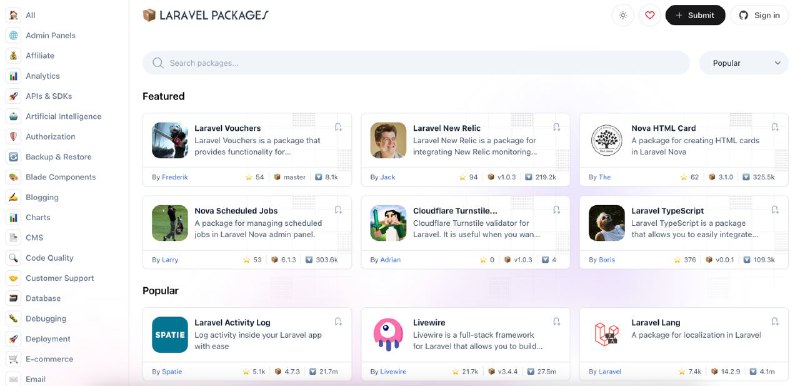Open the Code Quality magnifier icon

coord(14,258)
